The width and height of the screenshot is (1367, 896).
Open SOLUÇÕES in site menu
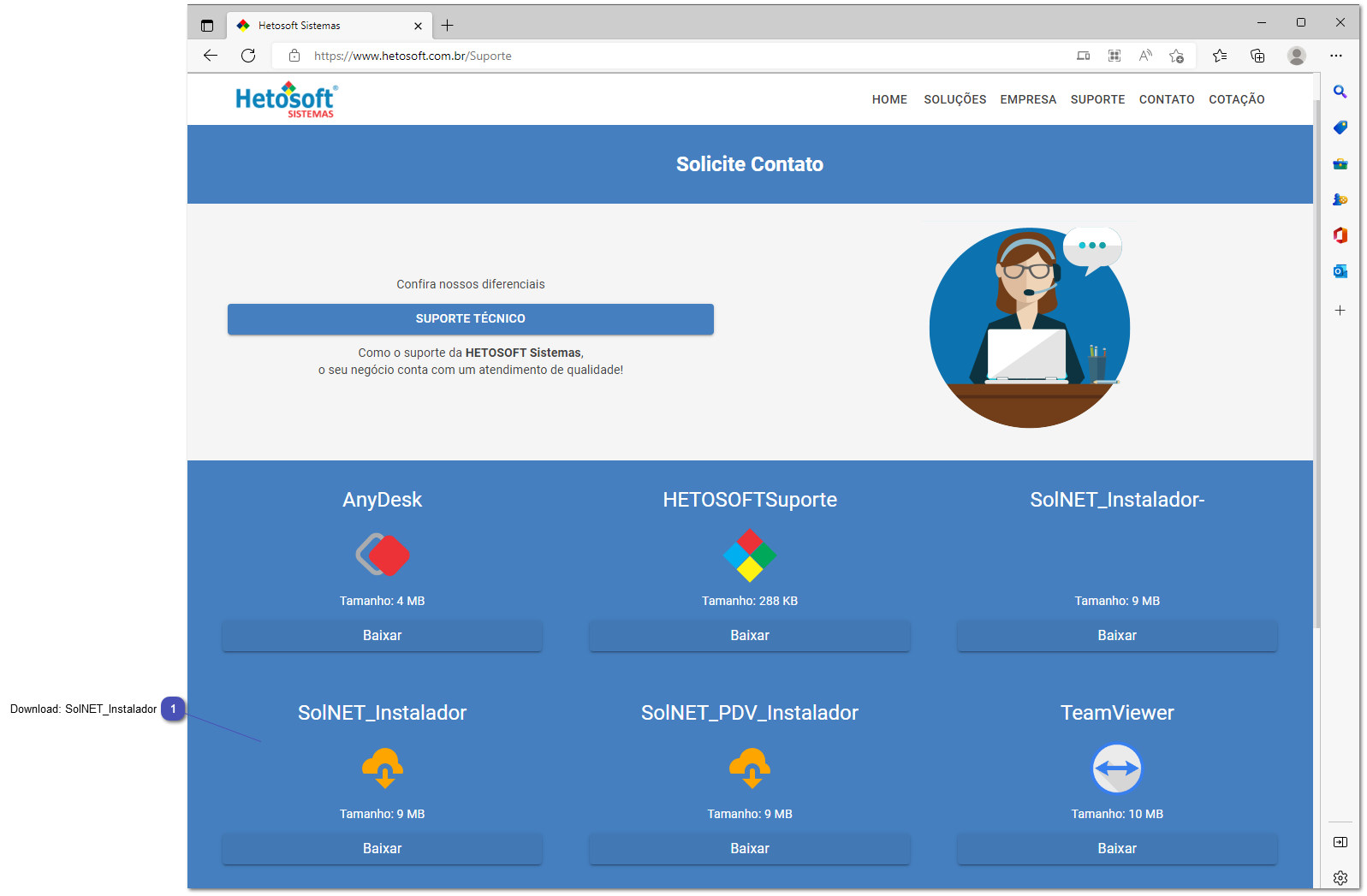pyautogui.click(x=955, y=99)
